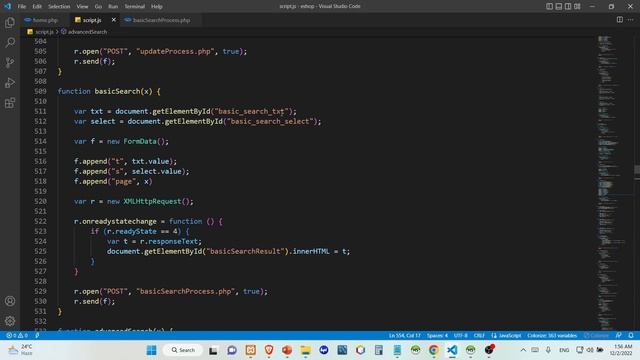Open Brave browser from taskbar
Screen dimensions: 640x360
(269, 350)
